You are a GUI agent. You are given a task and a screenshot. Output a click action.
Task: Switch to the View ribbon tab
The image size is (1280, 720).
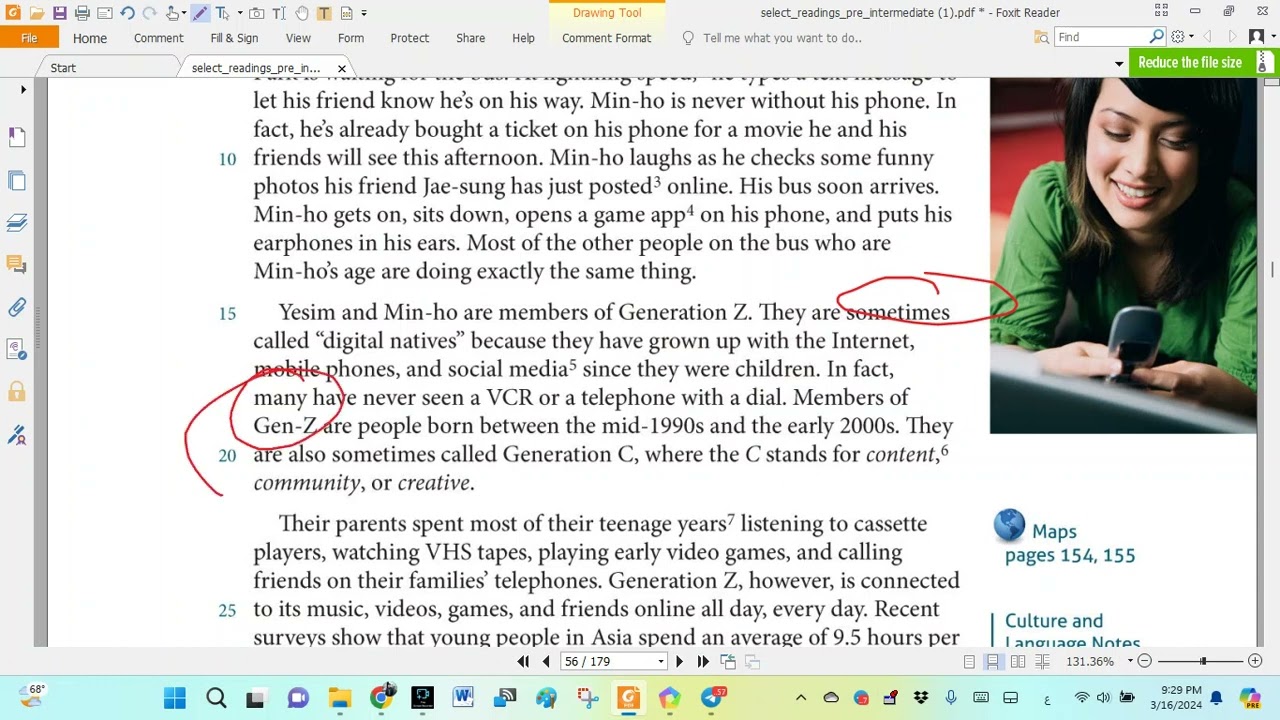(298, 38)
